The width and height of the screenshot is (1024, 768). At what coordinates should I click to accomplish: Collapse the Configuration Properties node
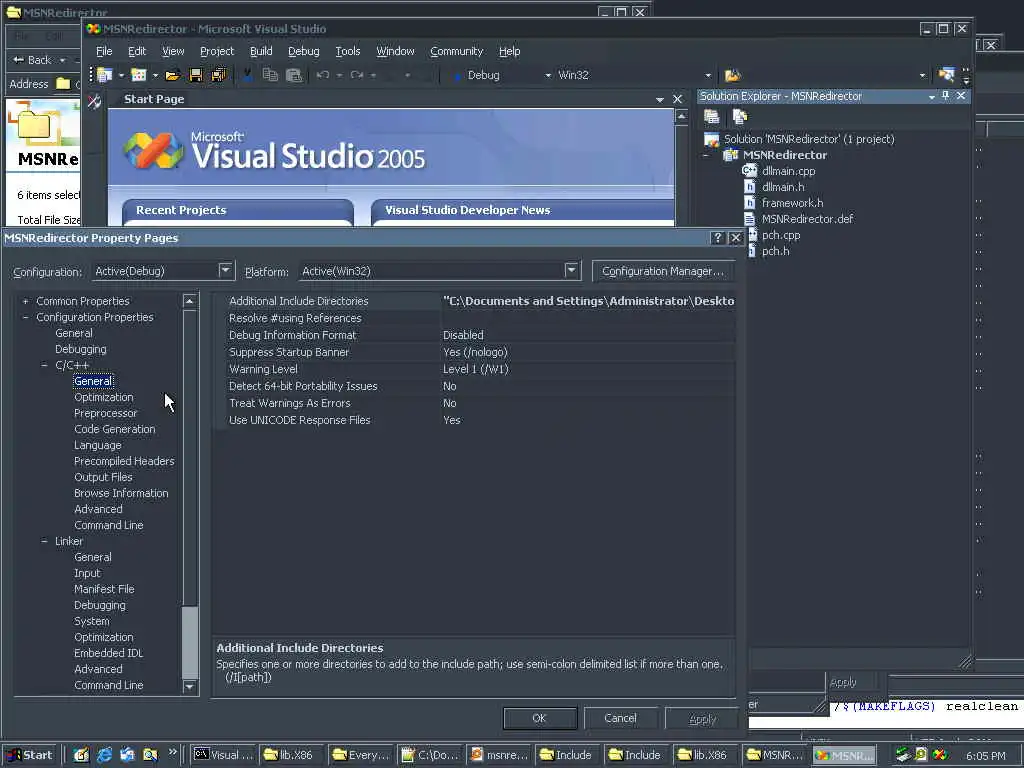pos(25,317)
